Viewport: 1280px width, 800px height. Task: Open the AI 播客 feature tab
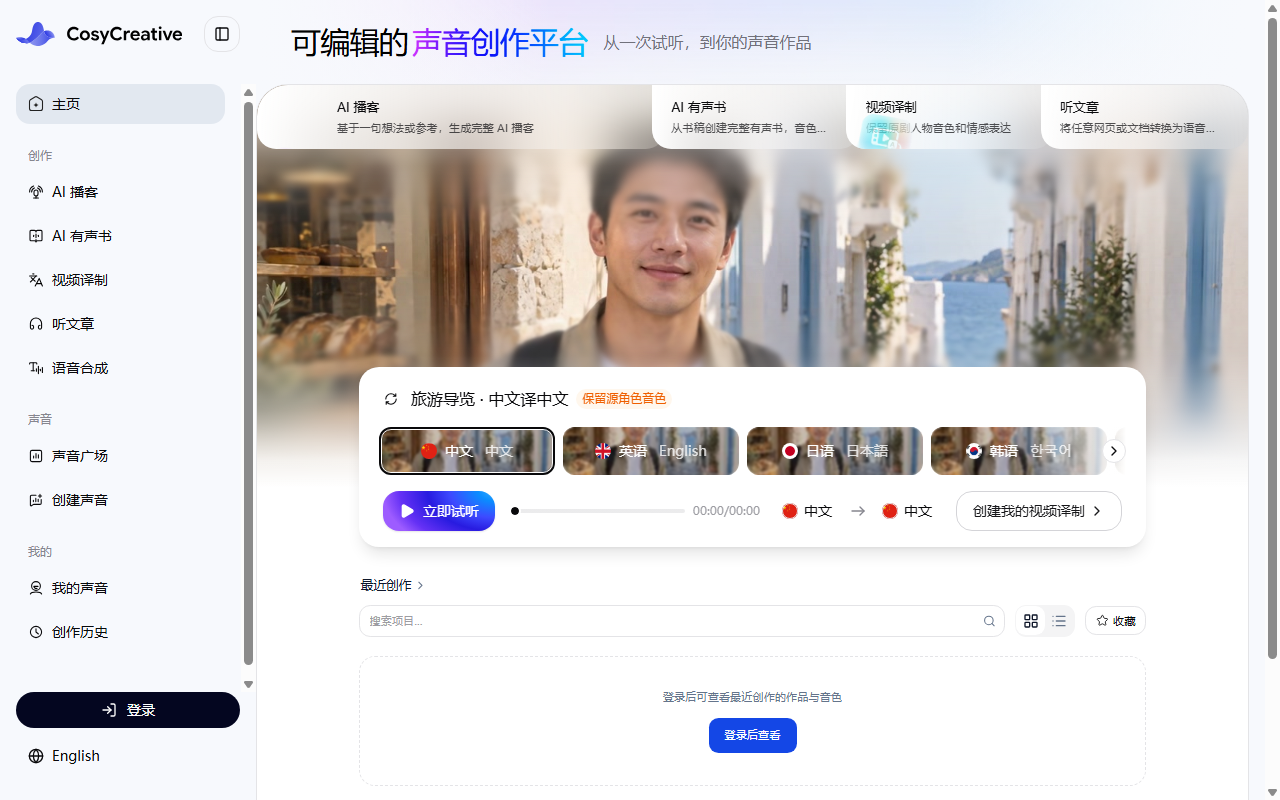tap(455, 117)
